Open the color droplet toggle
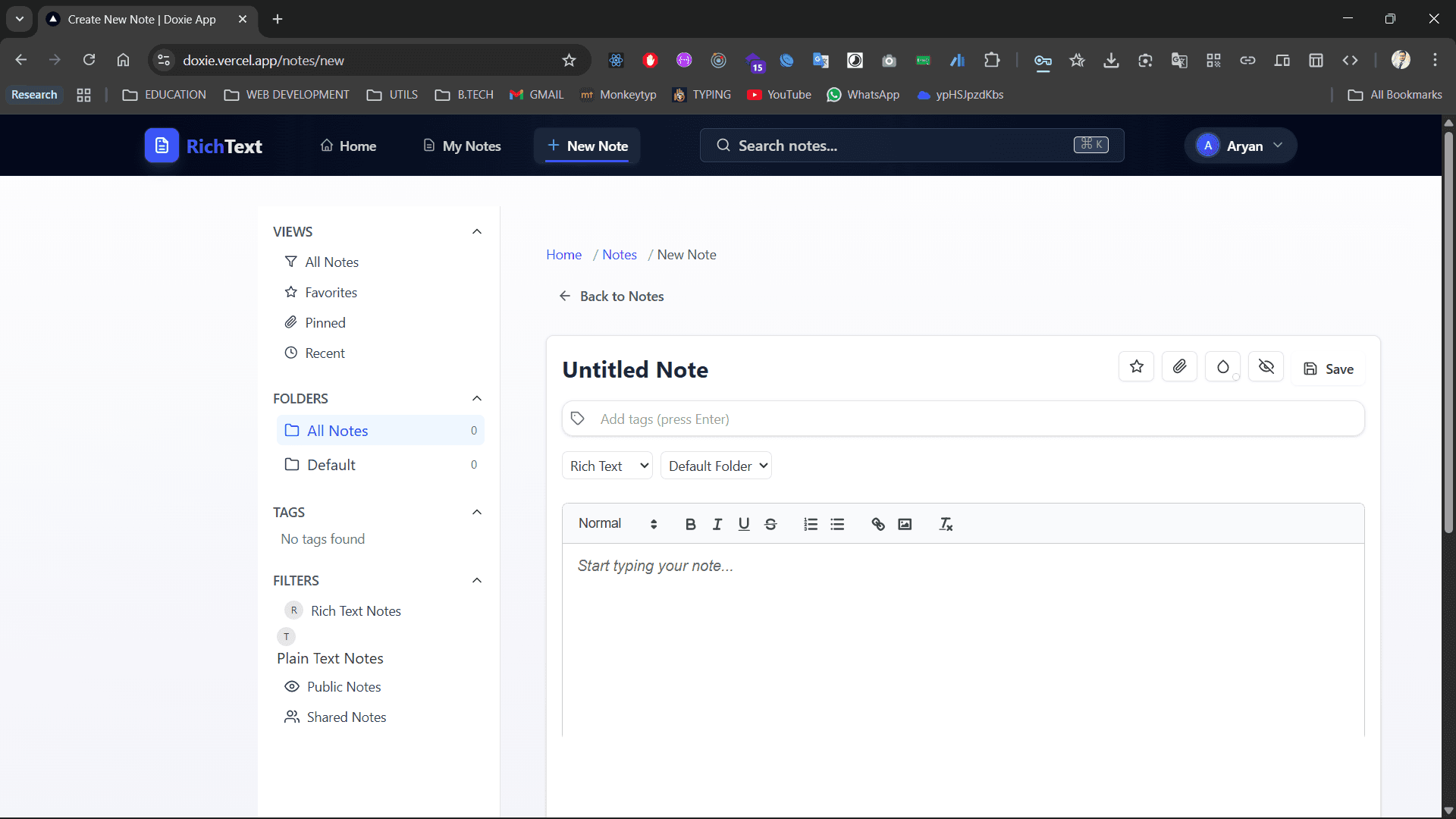This screenshot has height=819, width=1456. 1222,366
